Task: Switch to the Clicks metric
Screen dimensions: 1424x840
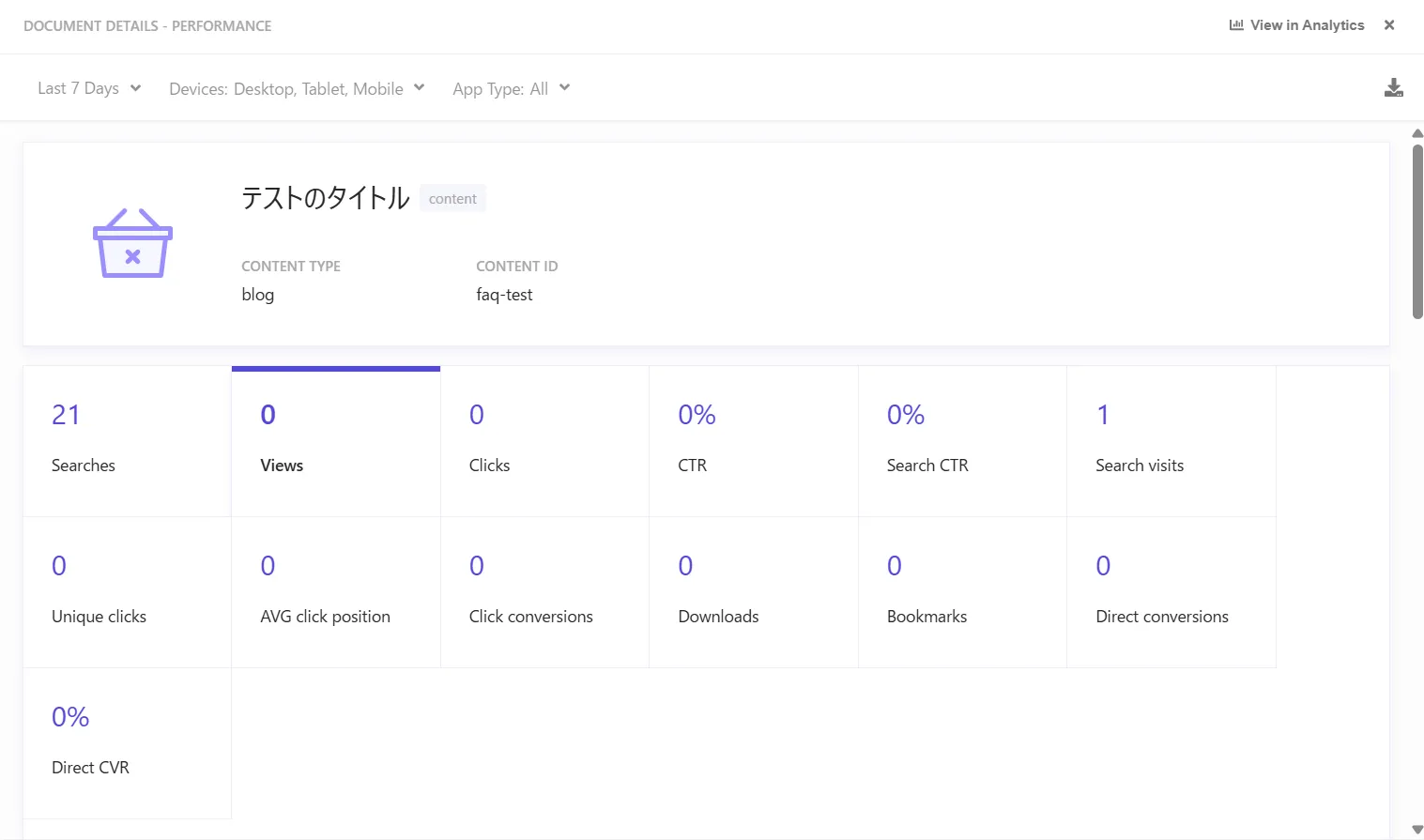Action: (x=544, y=441)
